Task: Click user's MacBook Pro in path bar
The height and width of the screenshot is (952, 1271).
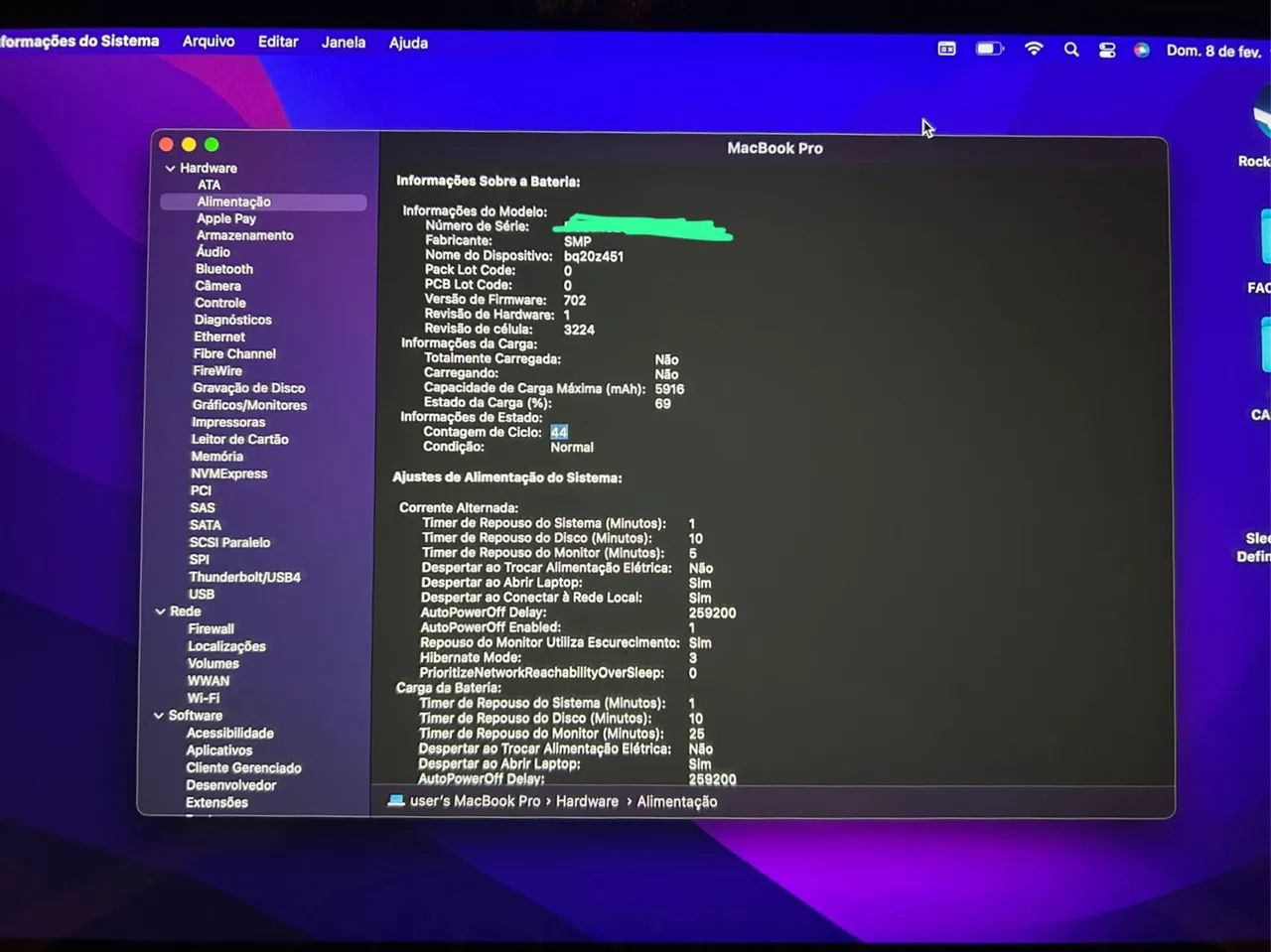Action: coord(476,801)
